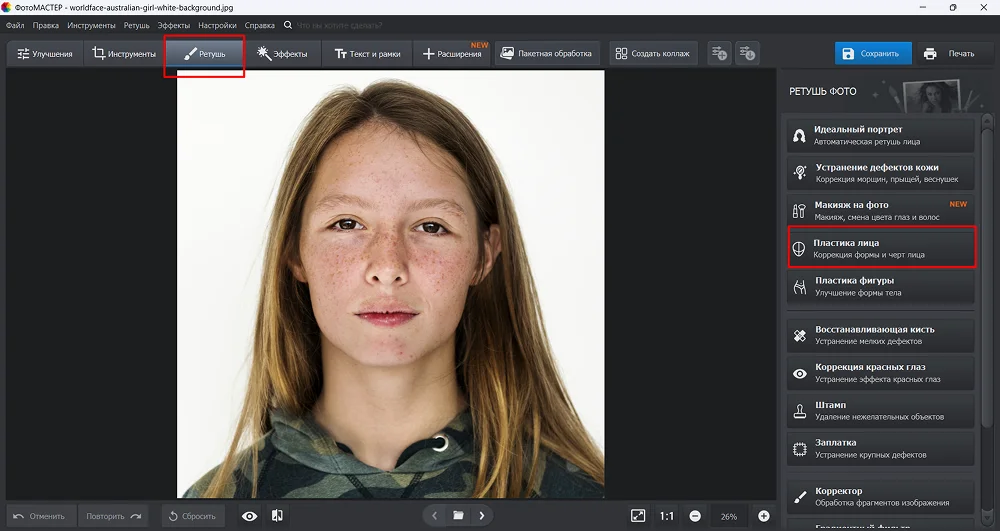
Task: Switch to the Инструменты toolbar tab
Action: [124, 54]
